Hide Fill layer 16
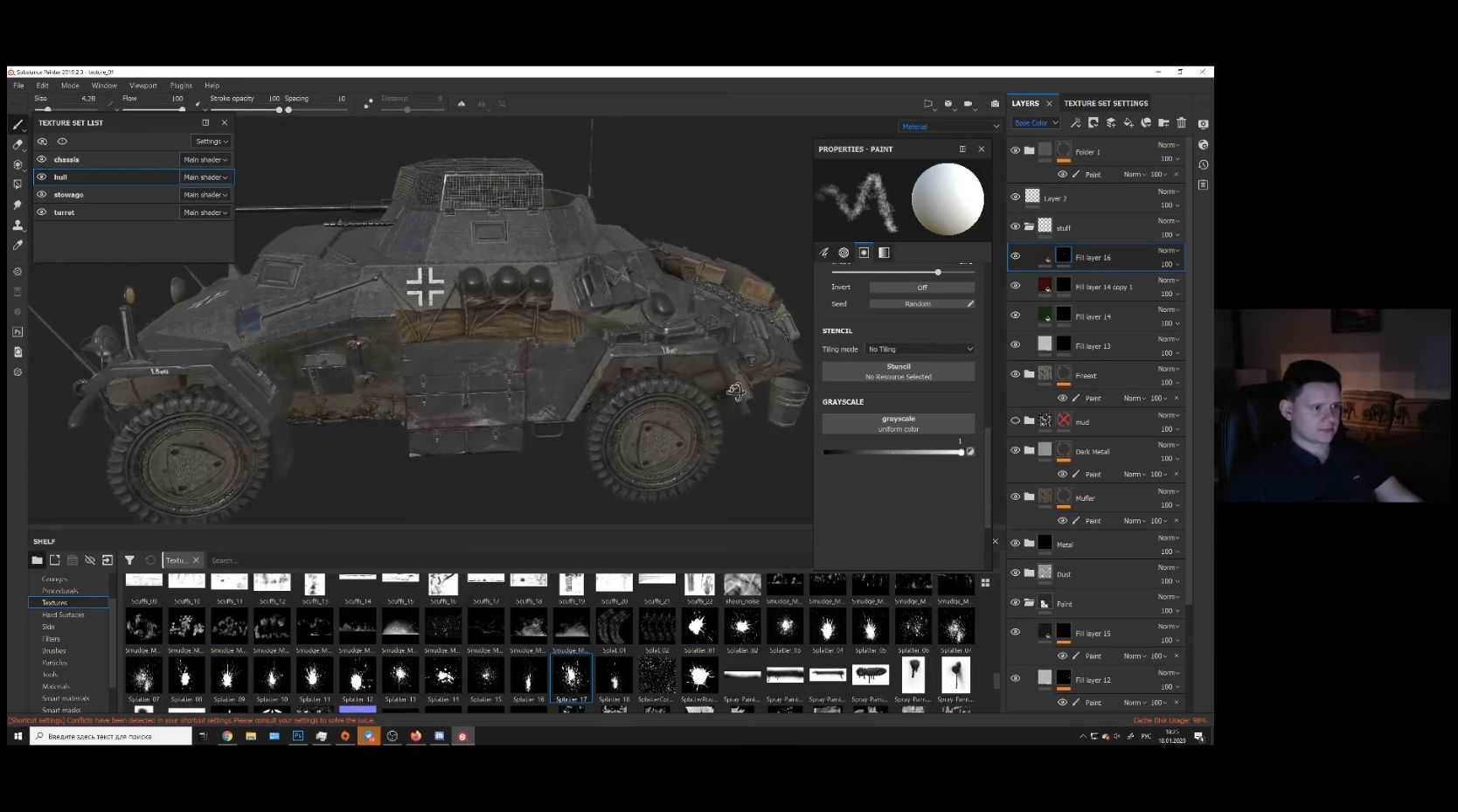 coord(1015,256)
